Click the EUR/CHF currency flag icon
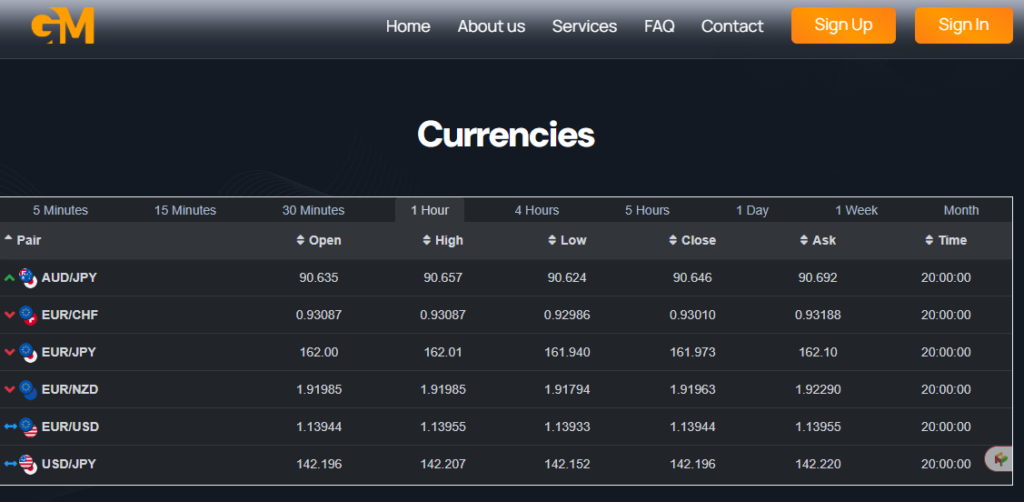Image resolution: width=1024 pixels, height=502 pixels. tap(28, 315)
